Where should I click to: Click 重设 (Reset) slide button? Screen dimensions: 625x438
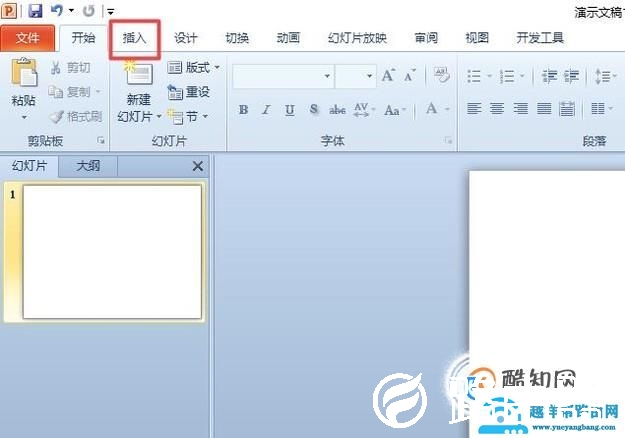click(189, 92)
